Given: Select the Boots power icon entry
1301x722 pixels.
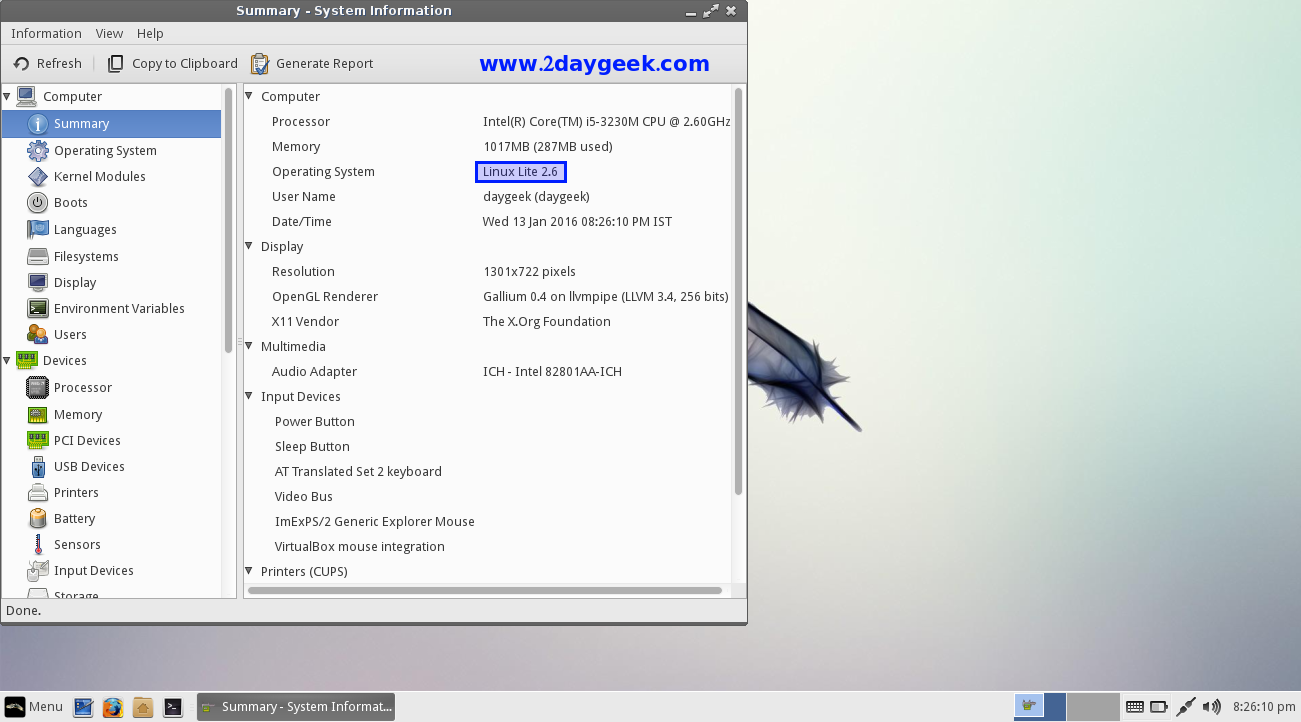Looking at the screenshot, I should coord(38,203).
